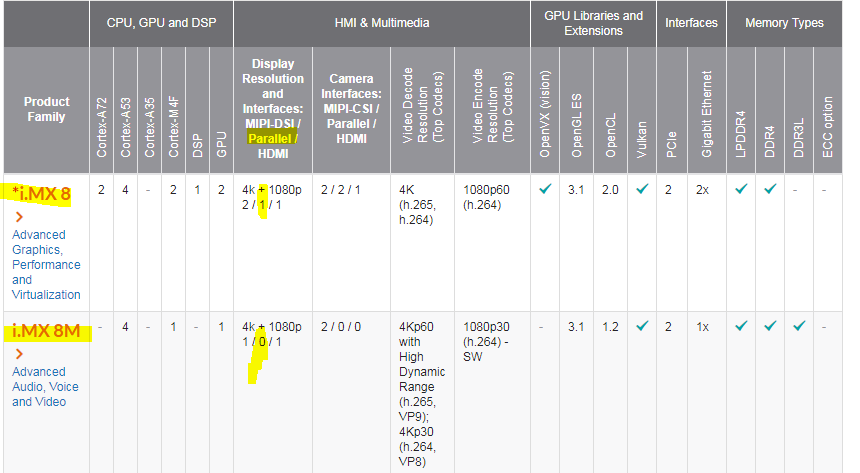
Task: Open Advanced Graphics, Performance and Virtualization link
Action: tap(46, 264)
